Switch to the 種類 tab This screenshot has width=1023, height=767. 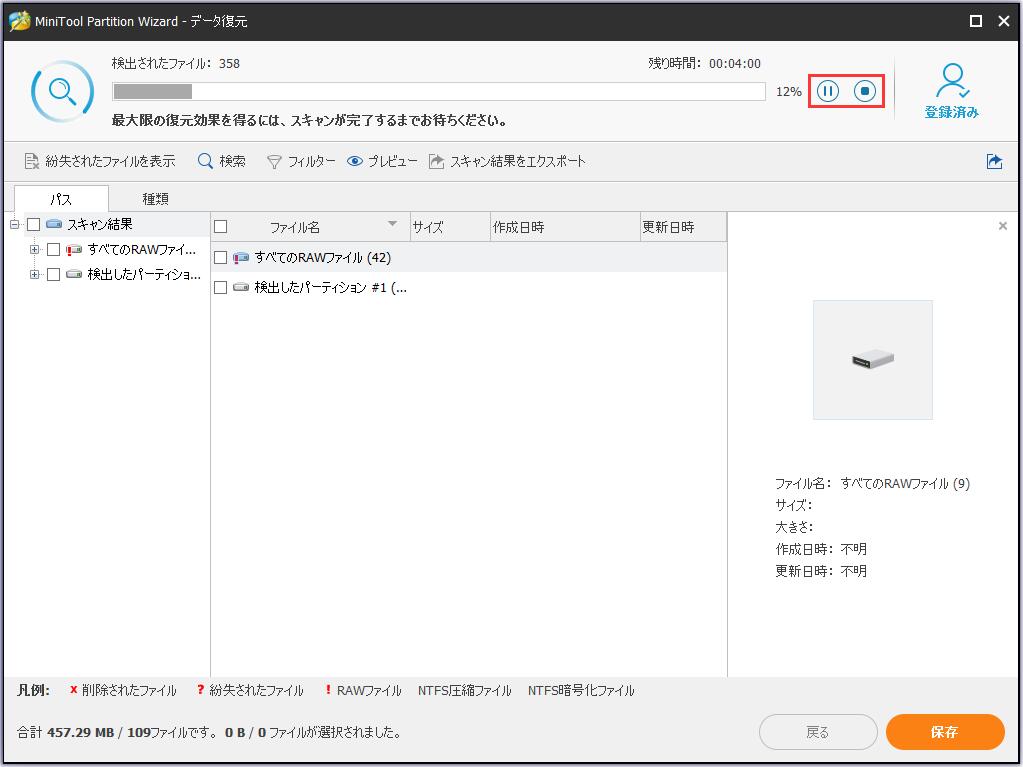[x=155, y=198]
